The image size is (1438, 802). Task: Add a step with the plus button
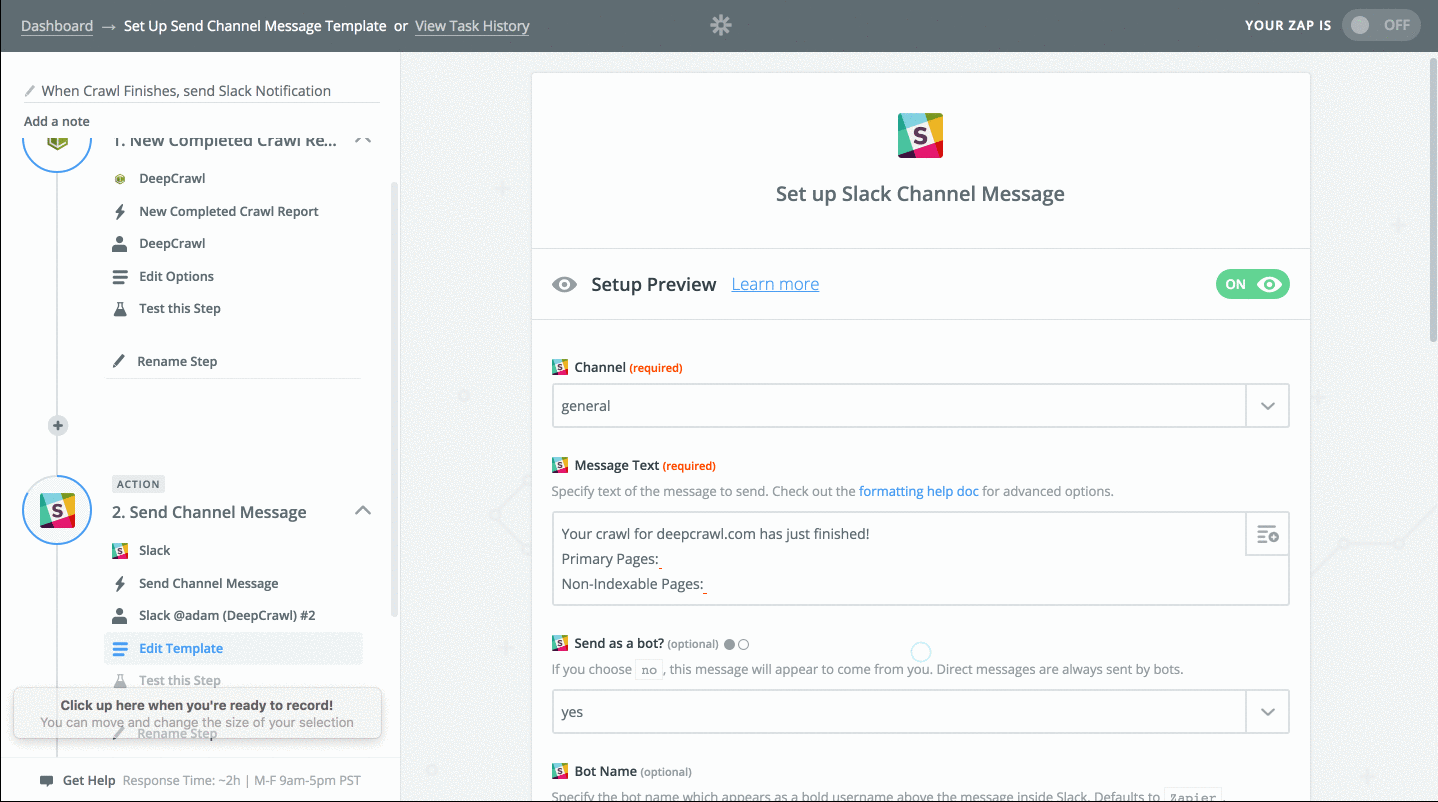[58, 426]
